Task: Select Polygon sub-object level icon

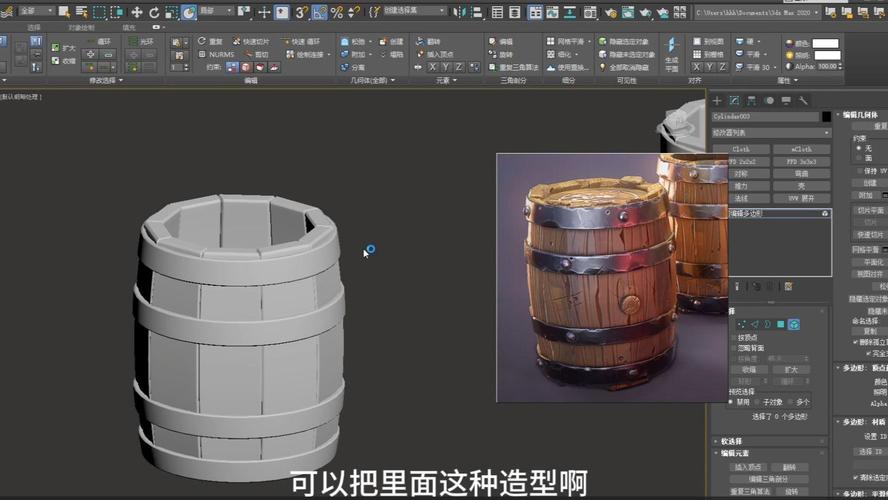Action: 780,324
